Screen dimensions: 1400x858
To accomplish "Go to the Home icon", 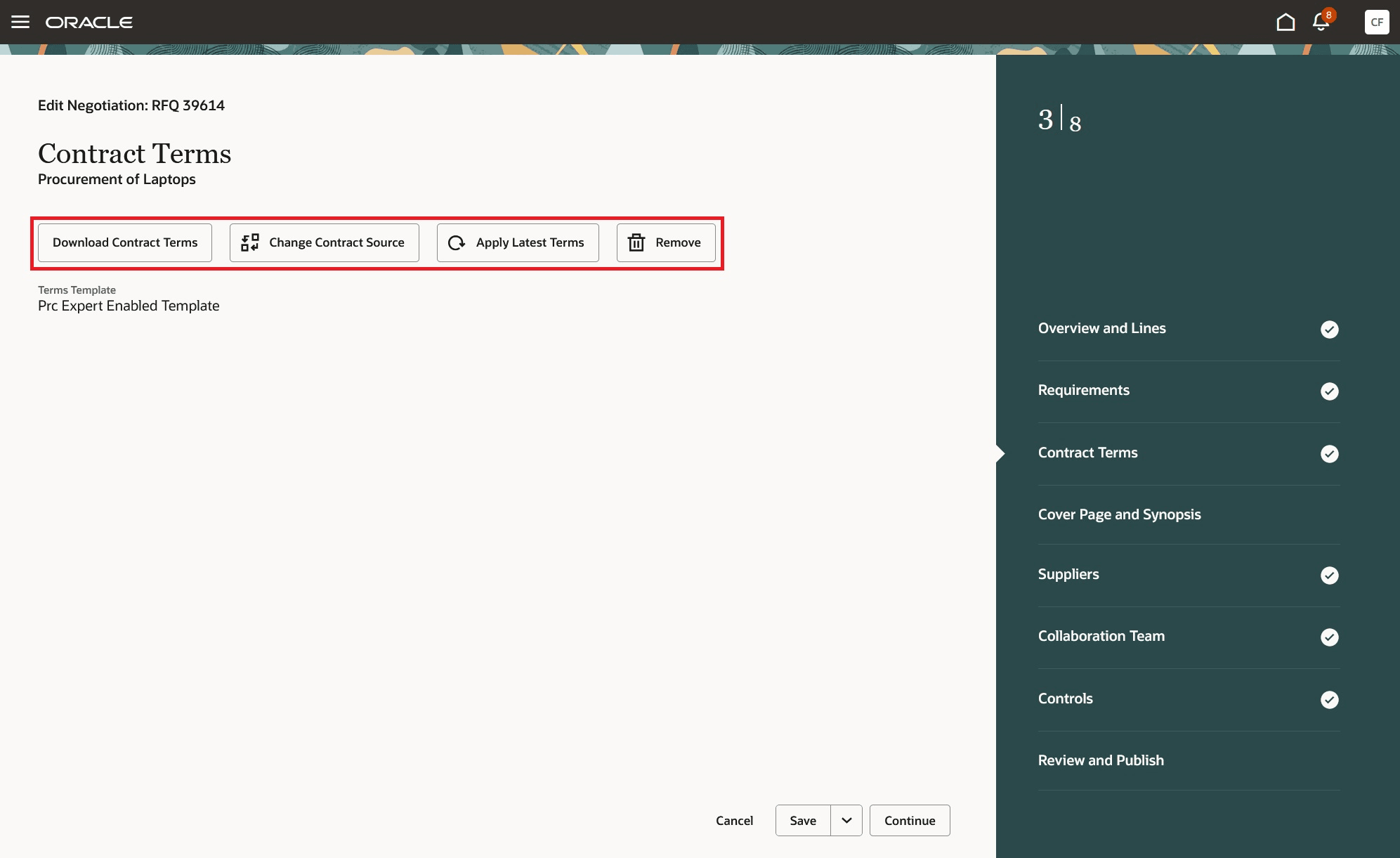I will (x=1285, y=22).
